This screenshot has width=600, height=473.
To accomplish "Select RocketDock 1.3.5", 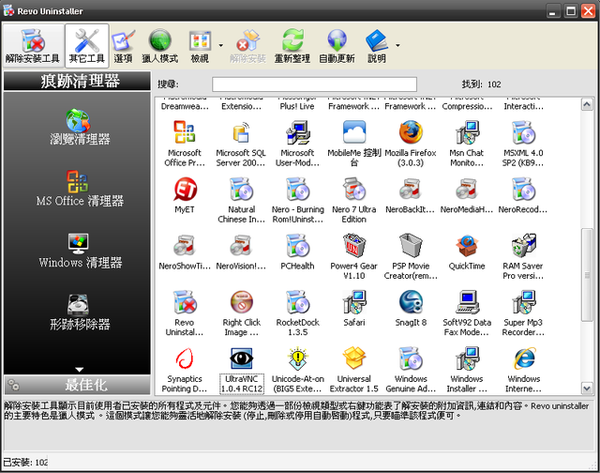I will pyautogui.click(x=298, y=313).
